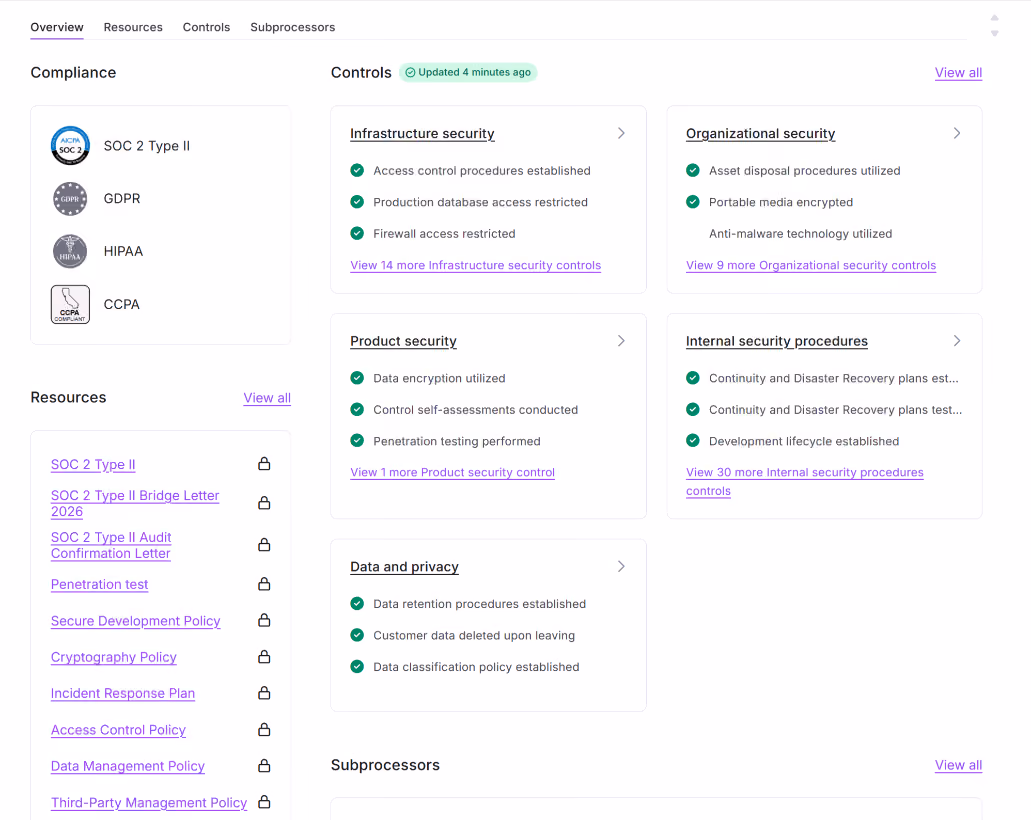Switch to the Overview tab
The width and height of the screenshot is (1031, 820).
pos(57,27)
